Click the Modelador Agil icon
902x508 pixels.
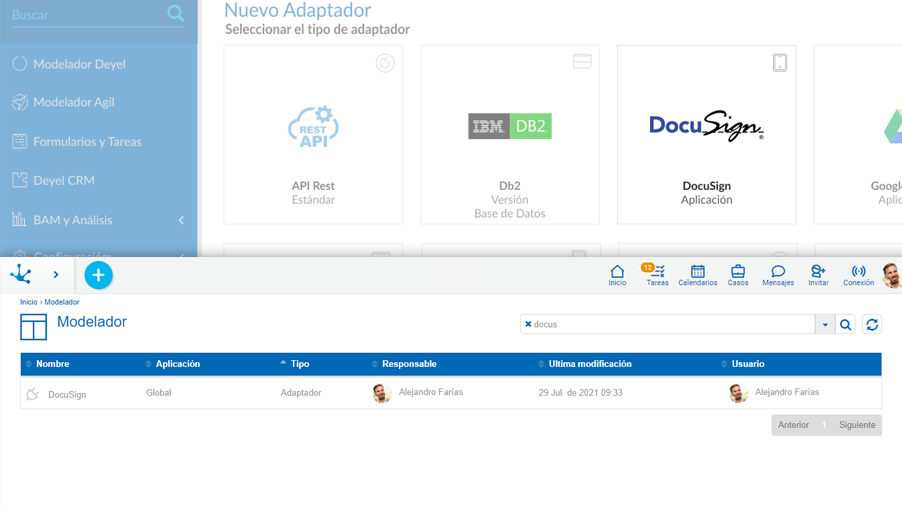(20, 102)
